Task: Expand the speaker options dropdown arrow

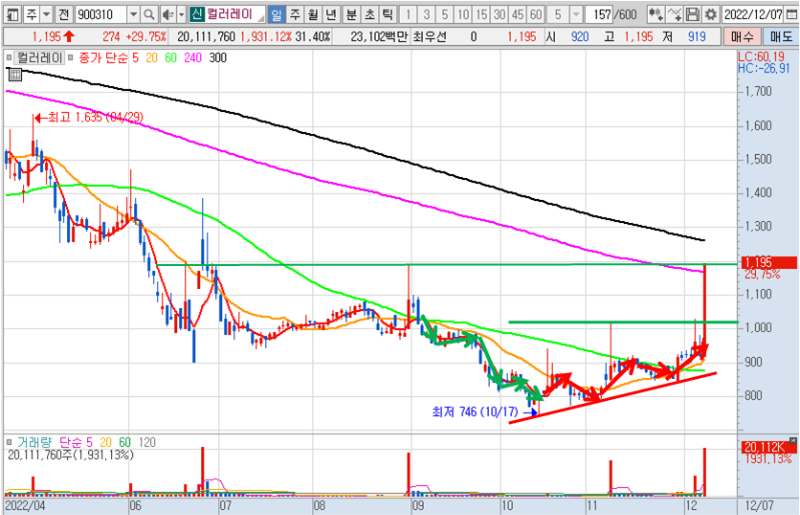Action: (x=181, y=15)
